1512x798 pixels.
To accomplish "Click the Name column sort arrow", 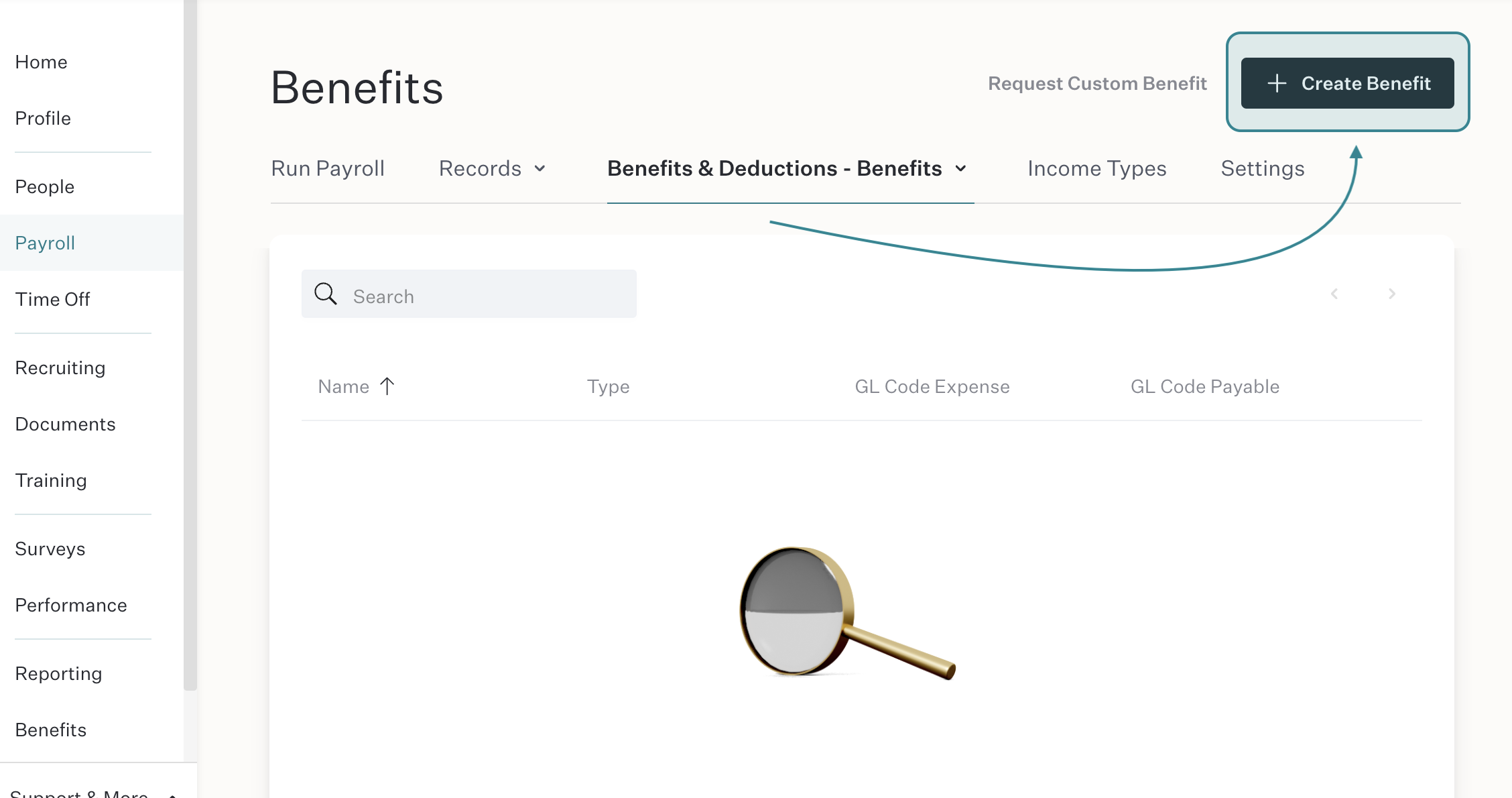I will coord(387,386).
